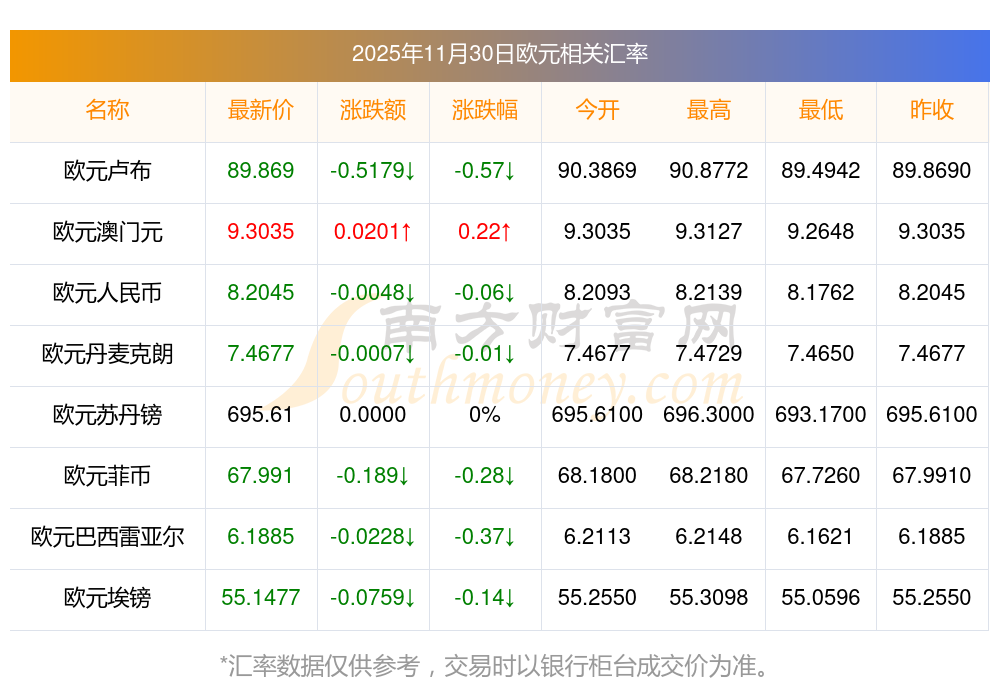Select the 欧元埃镑 row name
This screenshot has height=697, width=1000.
(x=107, y=598)
